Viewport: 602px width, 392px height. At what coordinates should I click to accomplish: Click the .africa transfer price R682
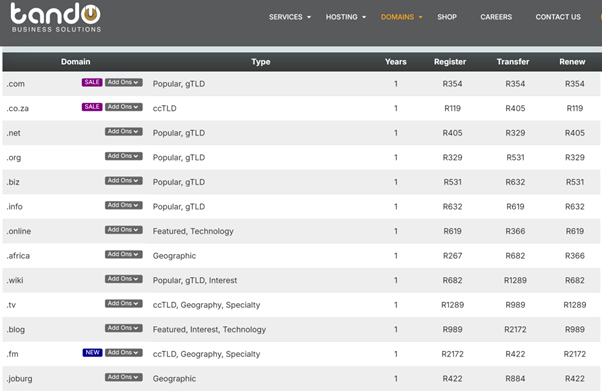(x=515, y=256)
